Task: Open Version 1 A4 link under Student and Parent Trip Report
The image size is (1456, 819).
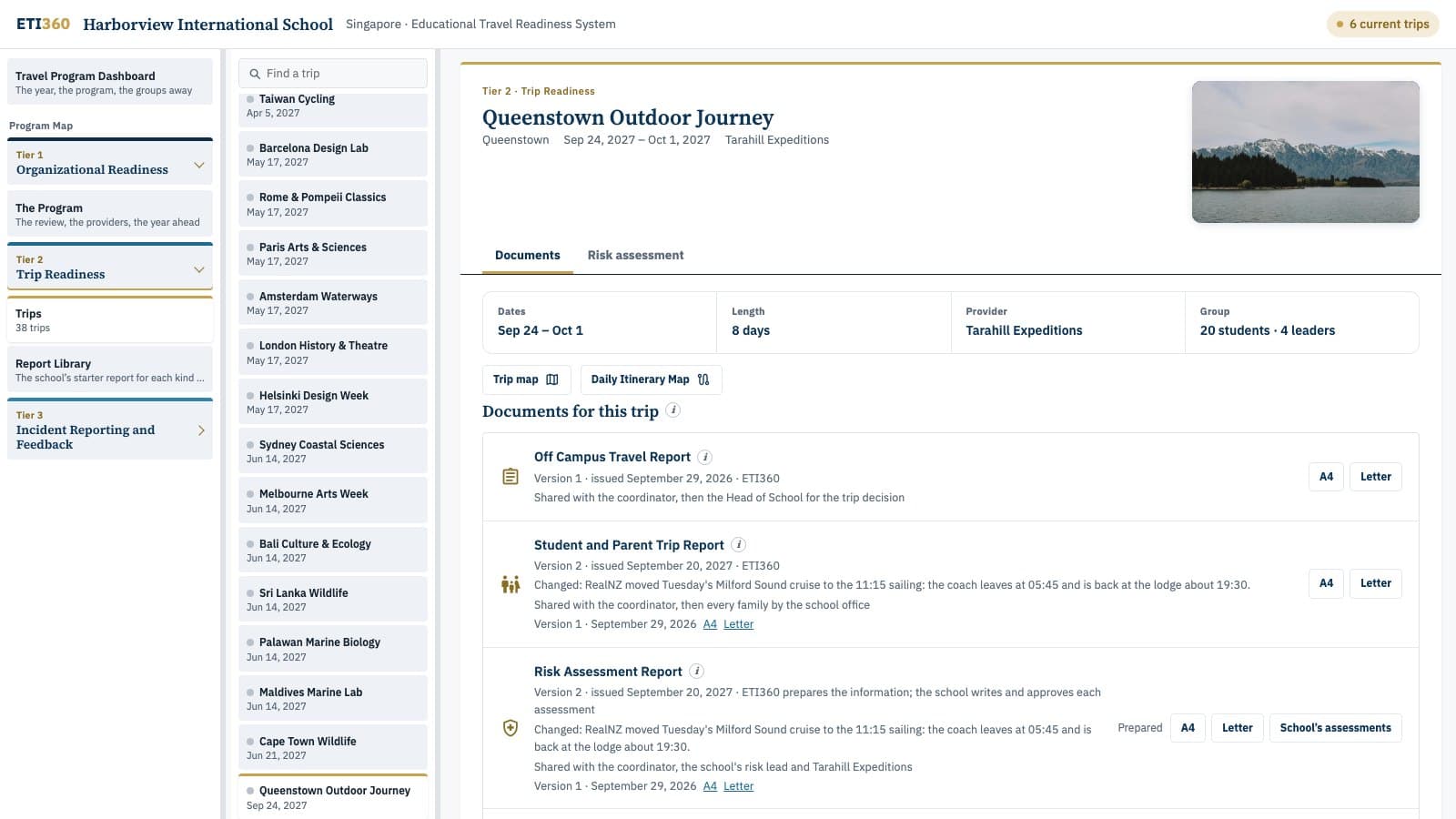Action: click(x=710, y=624)
